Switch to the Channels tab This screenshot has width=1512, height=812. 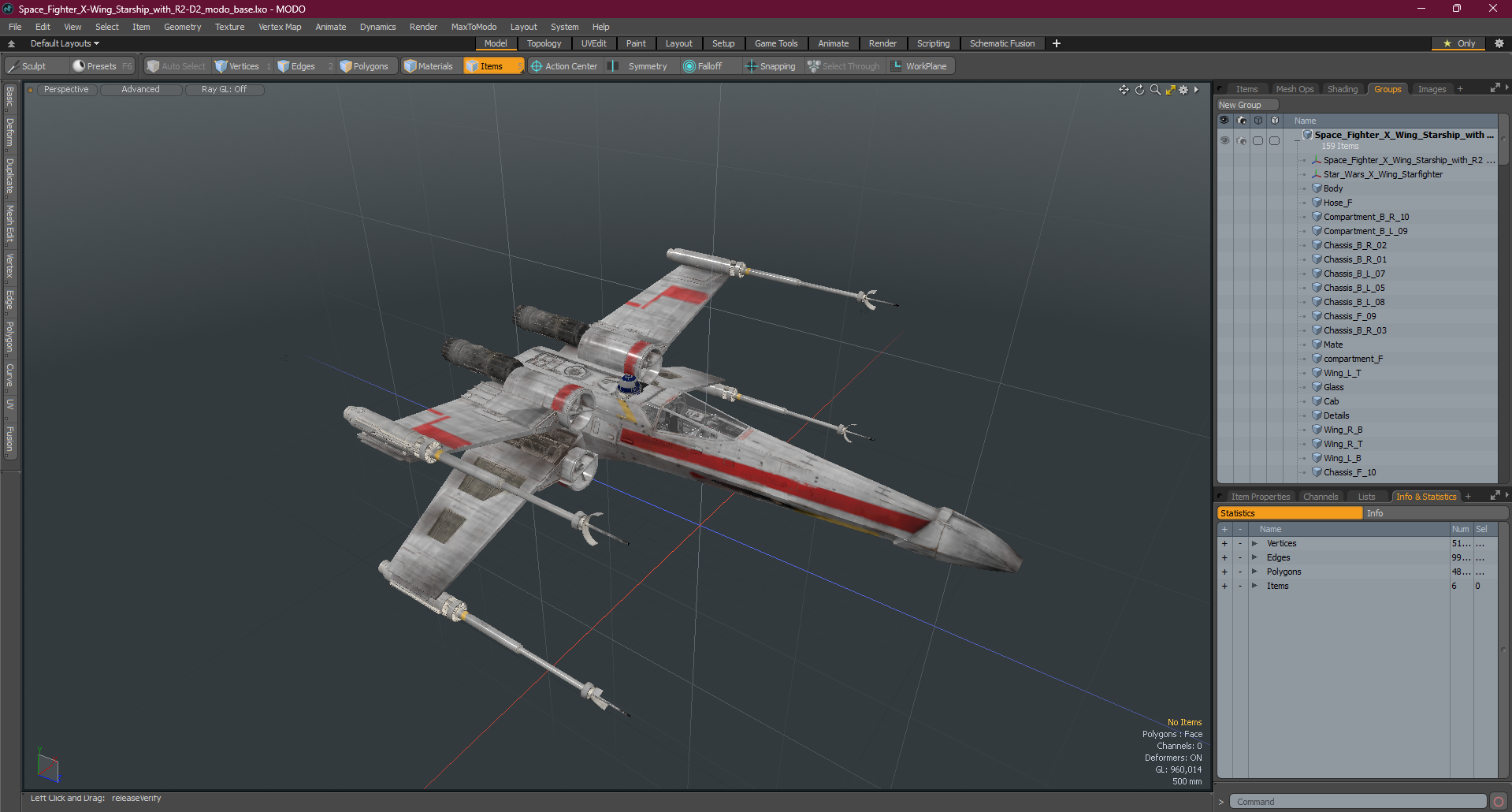(1321, 497)
